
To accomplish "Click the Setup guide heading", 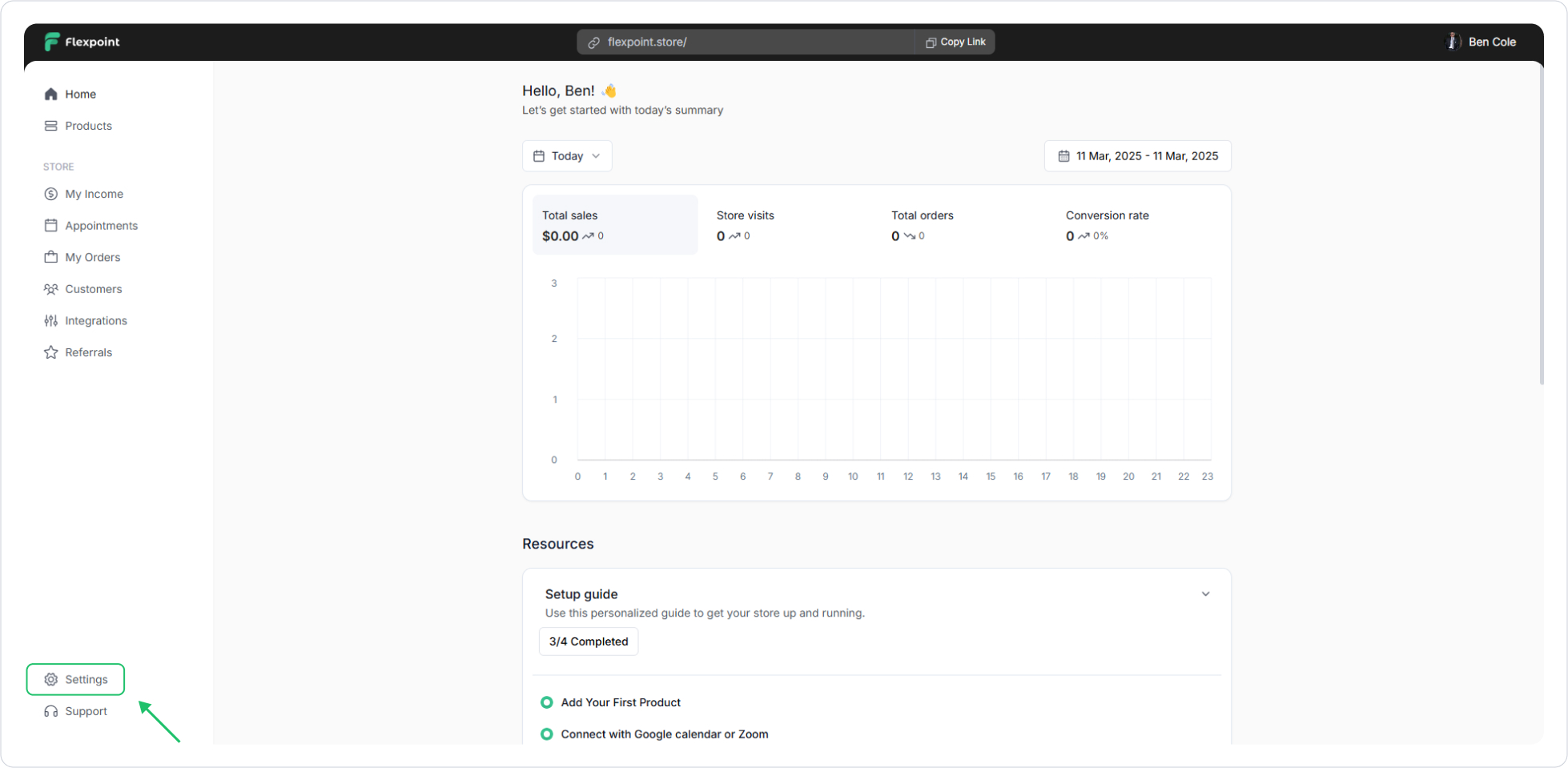I will [581, 594].
